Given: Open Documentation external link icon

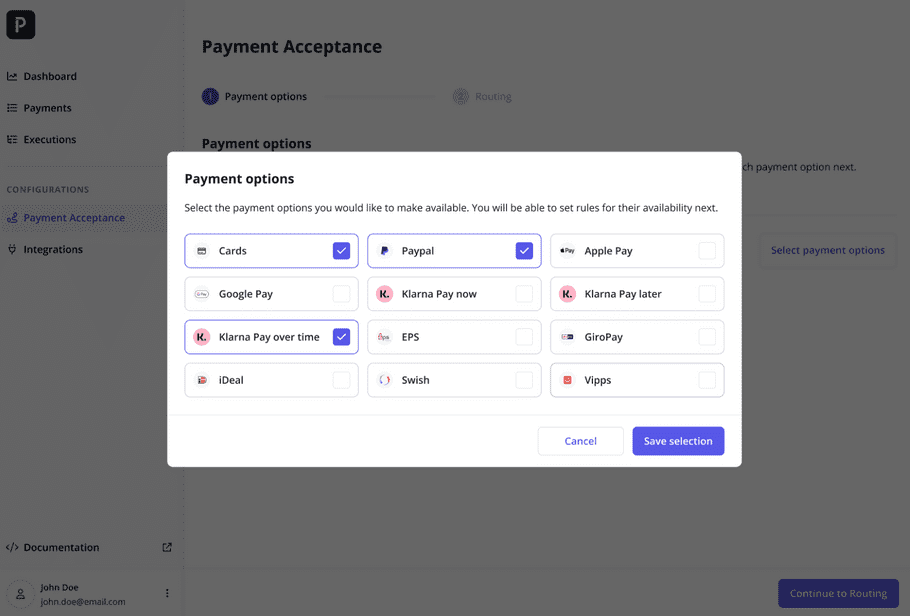Looking at the screenshot, I should tap(167, 547).
